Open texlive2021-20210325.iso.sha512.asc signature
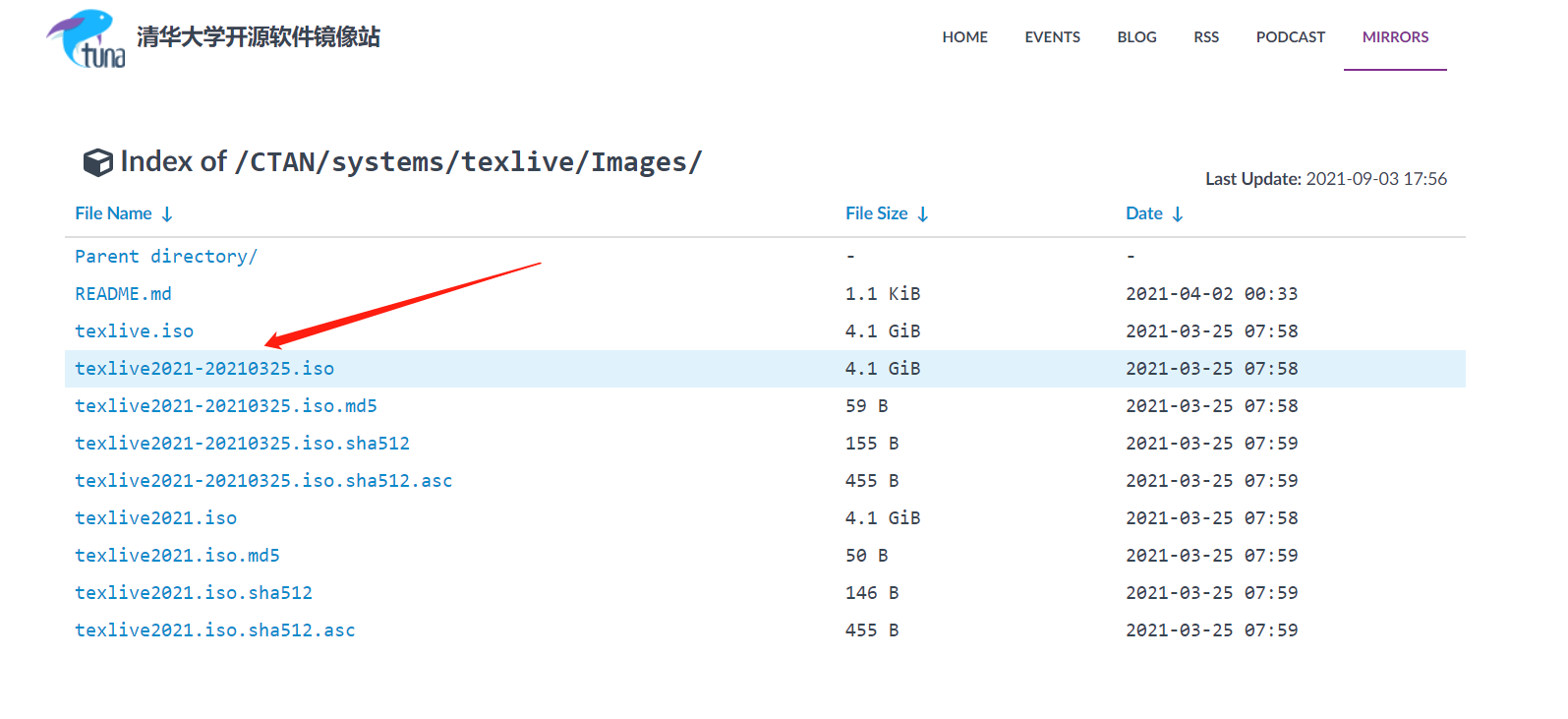 [263, 481]
